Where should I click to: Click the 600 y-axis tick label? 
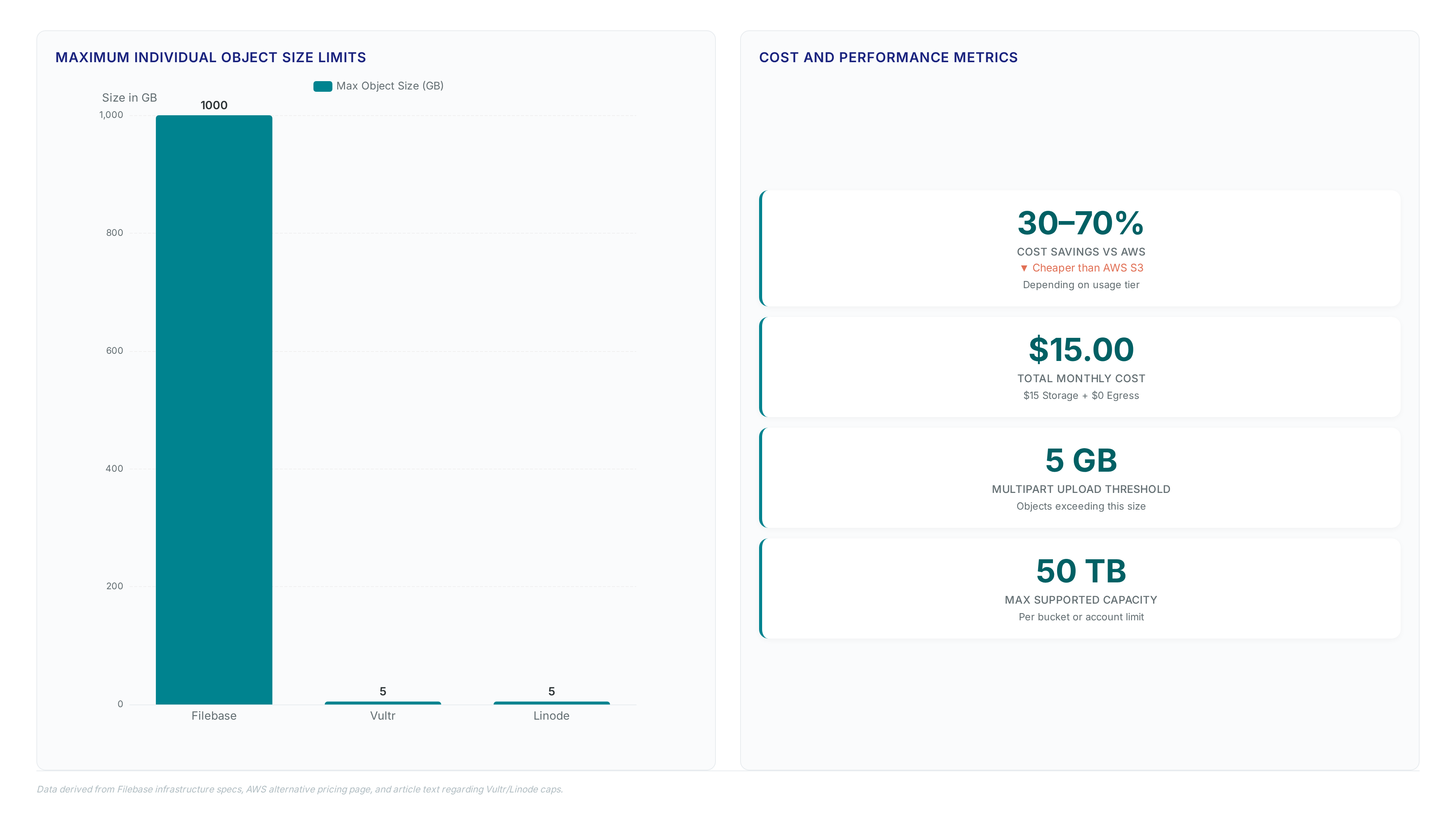click(115, 350)
